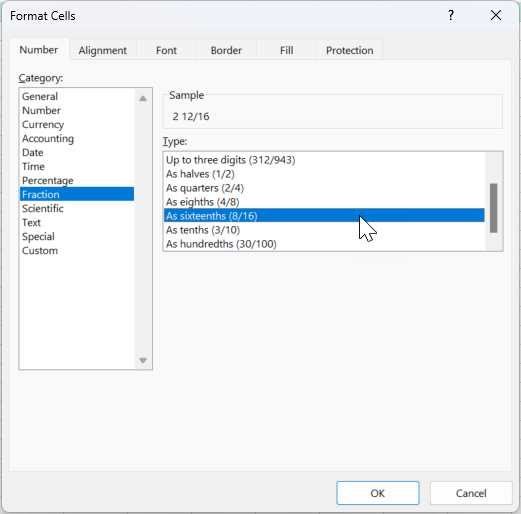Open the Border tab

(x=226, y=50)
